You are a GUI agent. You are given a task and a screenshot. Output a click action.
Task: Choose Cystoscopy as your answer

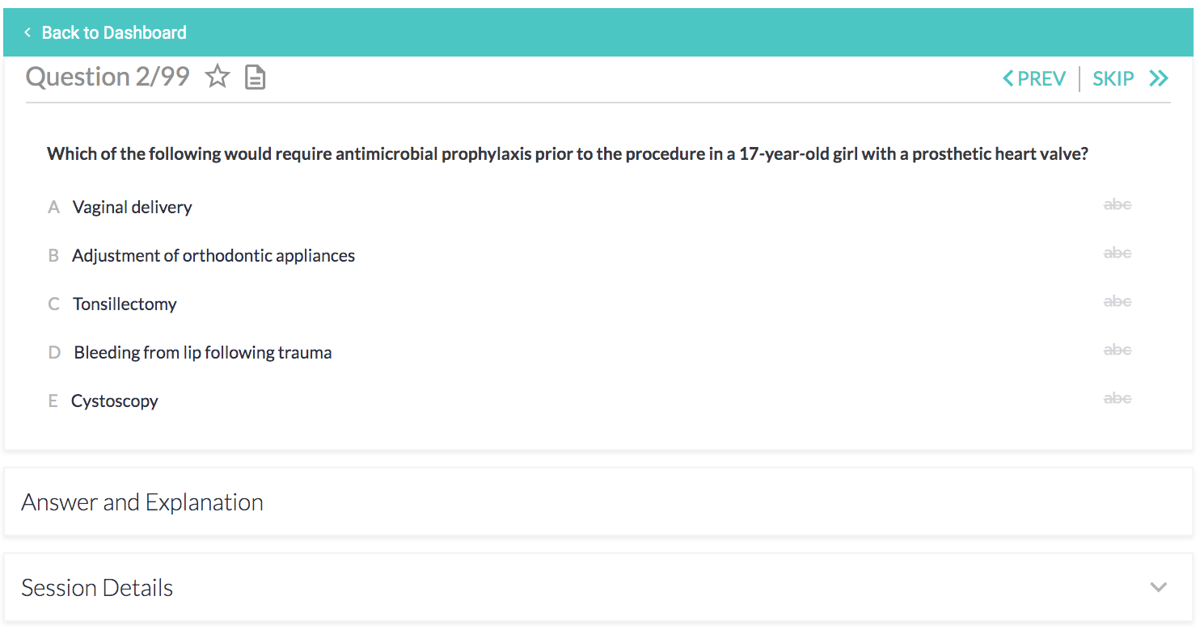114,400
